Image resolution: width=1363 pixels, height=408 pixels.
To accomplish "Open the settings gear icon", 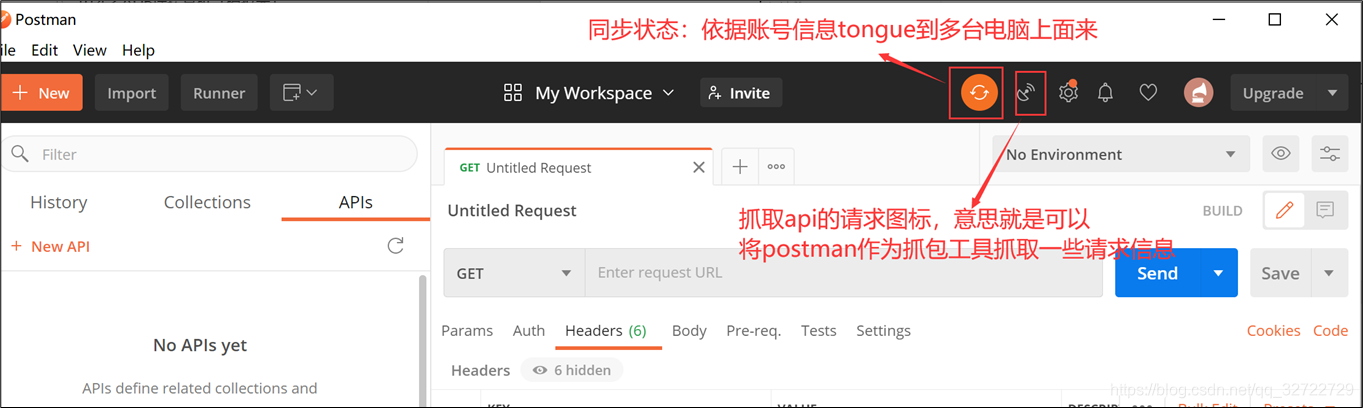I will [1068, 93].
